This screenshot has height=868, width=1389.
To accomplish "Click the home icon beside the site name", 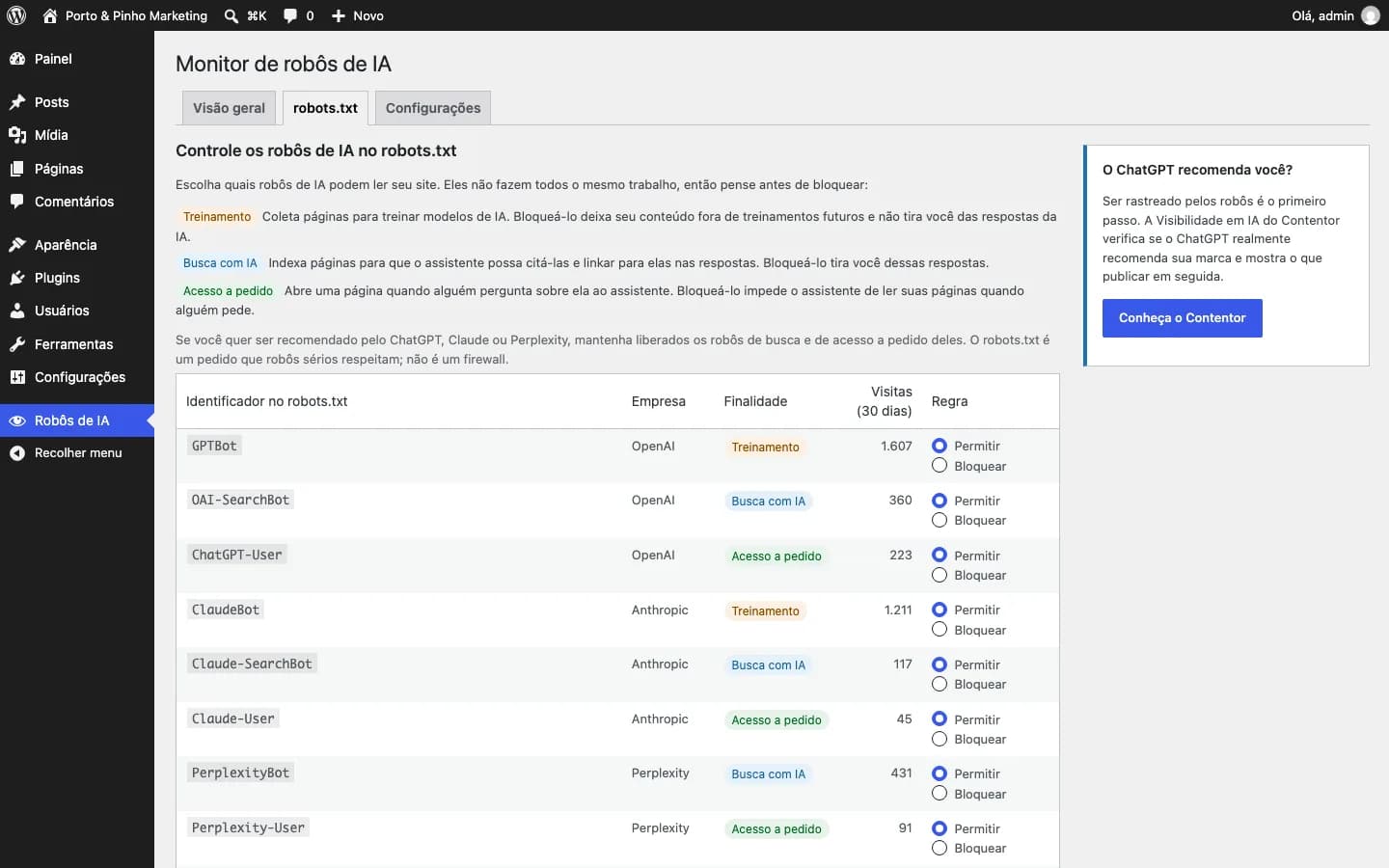I will pyautogui.click(x=50, y=15).
